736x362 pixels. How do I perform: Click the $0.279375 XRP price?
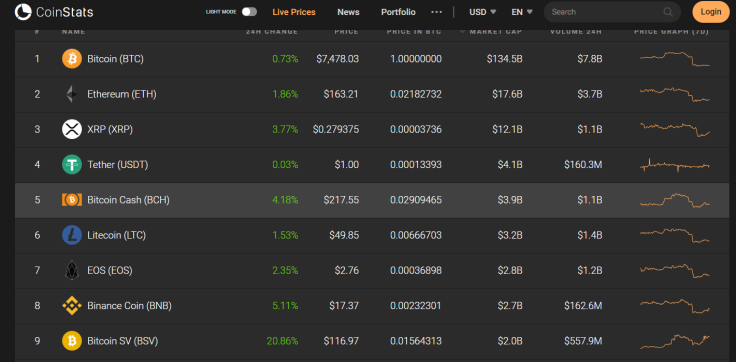point(336,129)
